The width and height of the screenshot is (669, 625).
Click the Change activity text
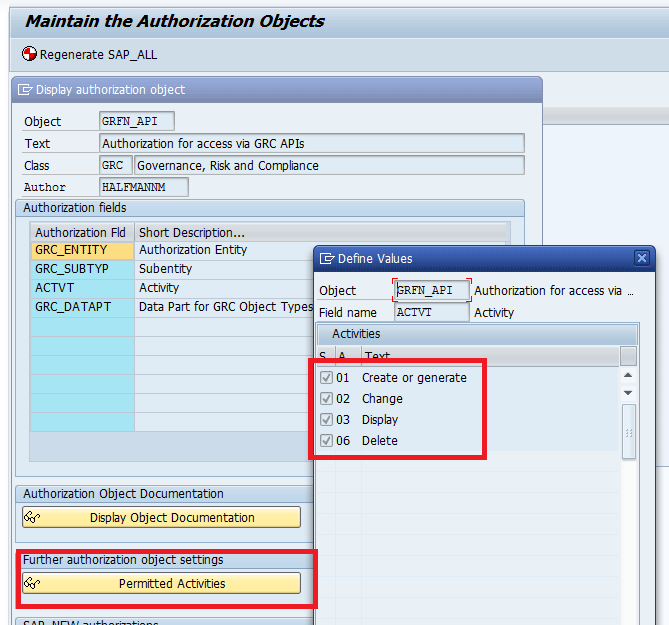[382, 398]
